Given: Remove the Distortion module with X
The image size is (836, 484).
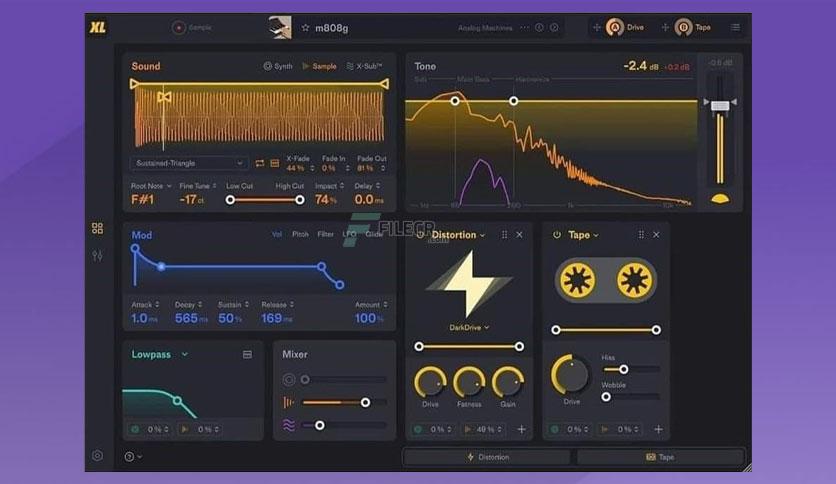Looking at the screenshot, I should [x=519, y=235].
